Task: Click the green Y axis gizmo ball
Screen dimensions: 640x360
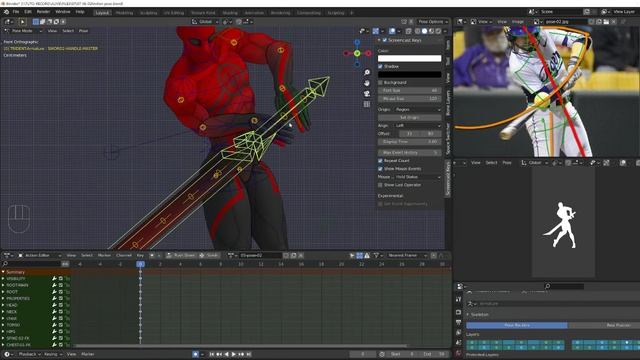Action: click(357, 53)
